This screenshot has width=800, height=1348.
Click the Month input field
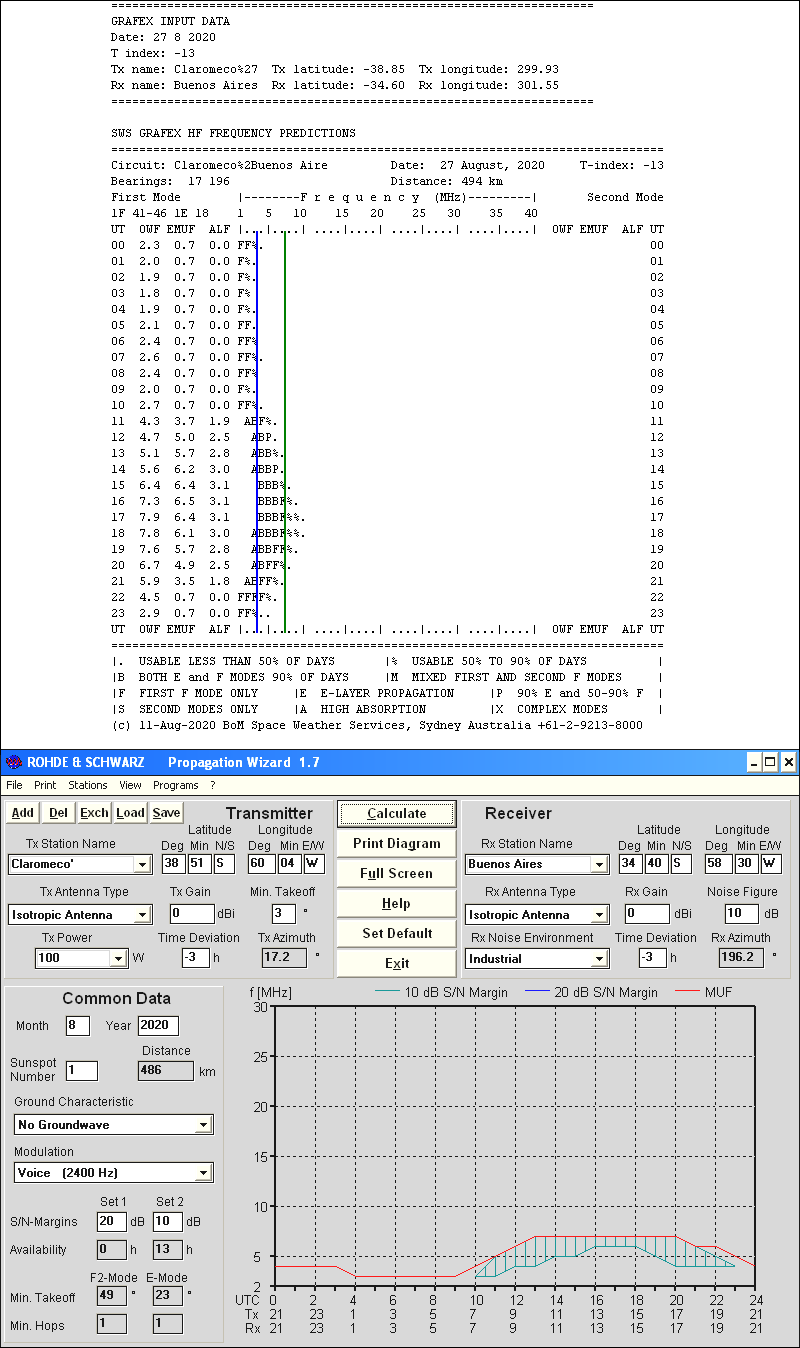pos(78,1025)
